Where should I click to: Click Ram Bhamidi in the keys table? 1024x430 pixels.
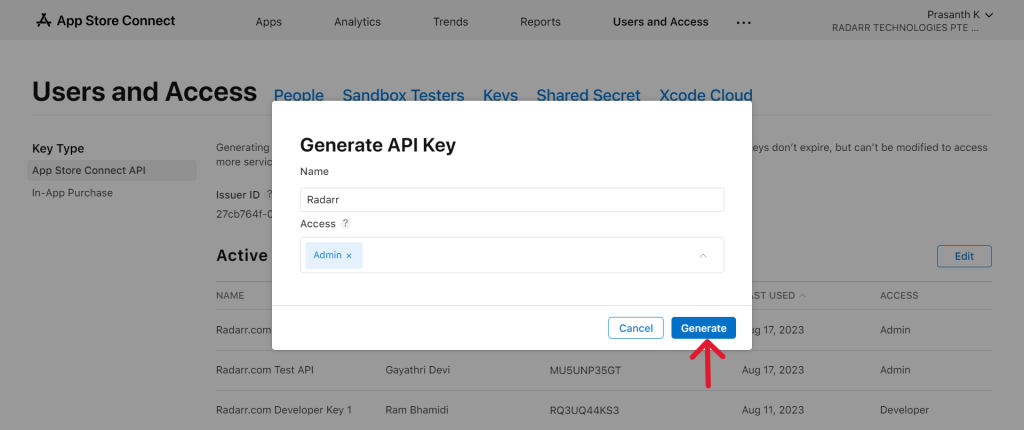tap(417, 410)
